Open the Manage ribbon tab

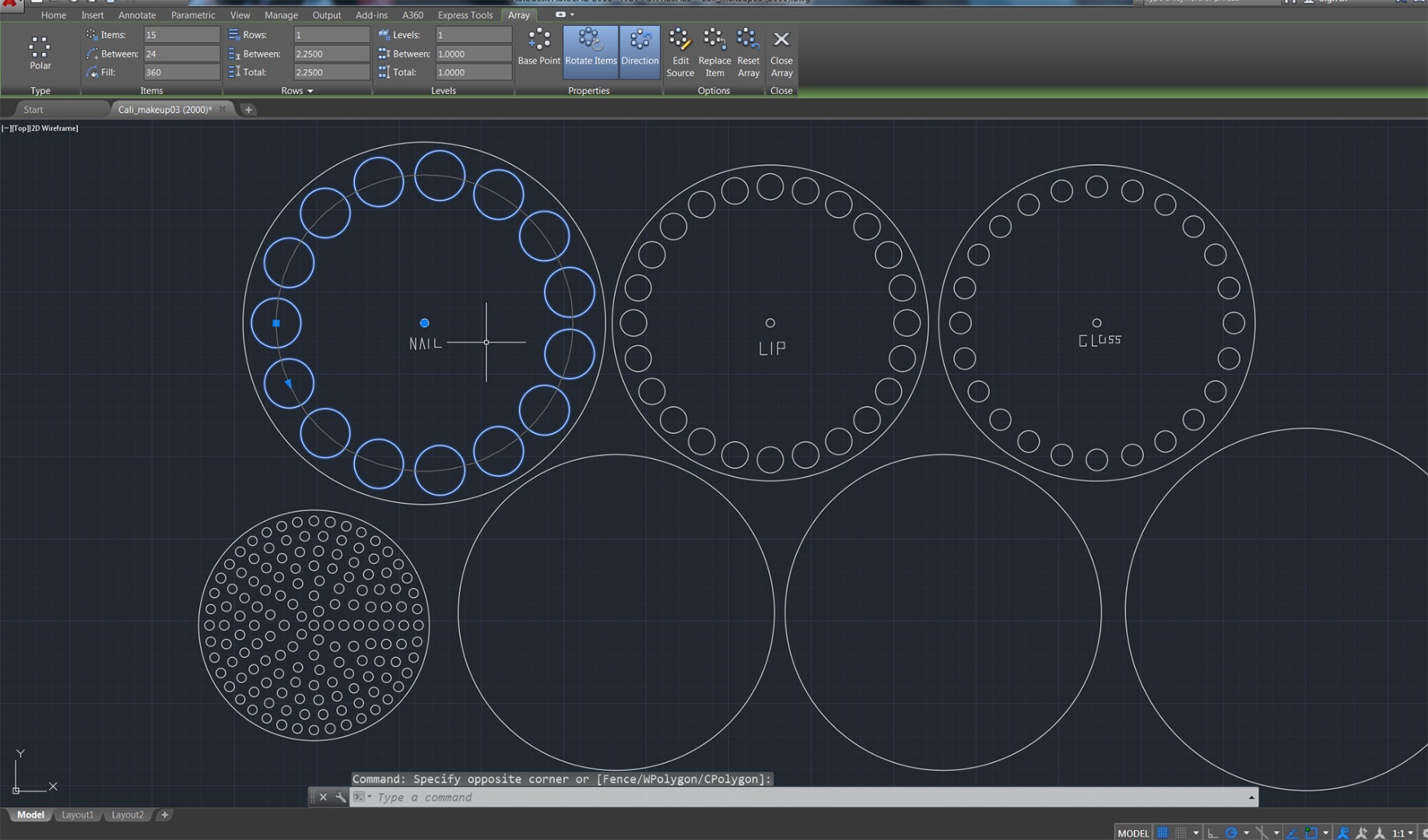[x=281, y=15]
